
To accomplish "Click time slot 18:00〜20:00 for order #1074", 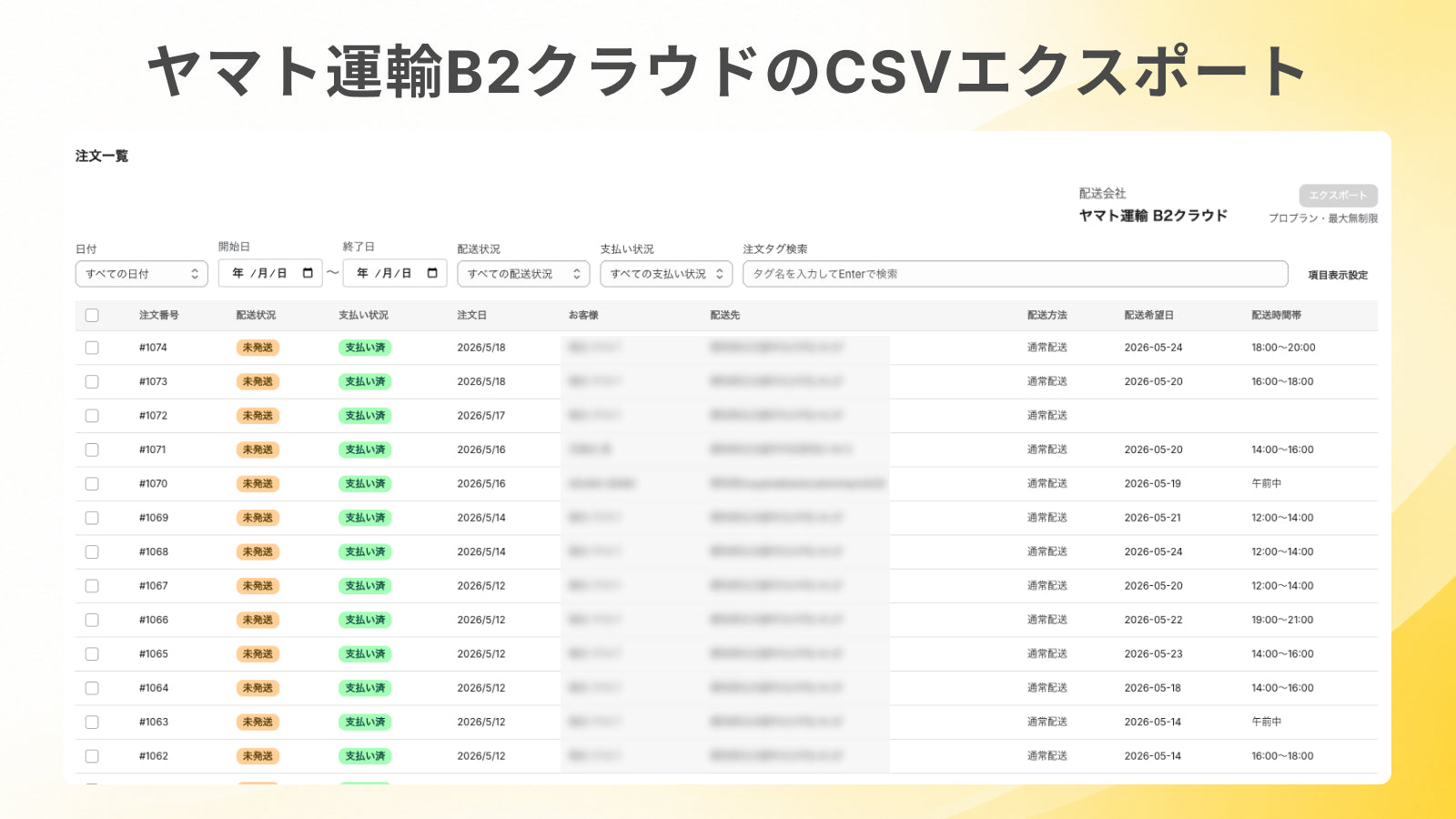I will tap(1283, 348).
